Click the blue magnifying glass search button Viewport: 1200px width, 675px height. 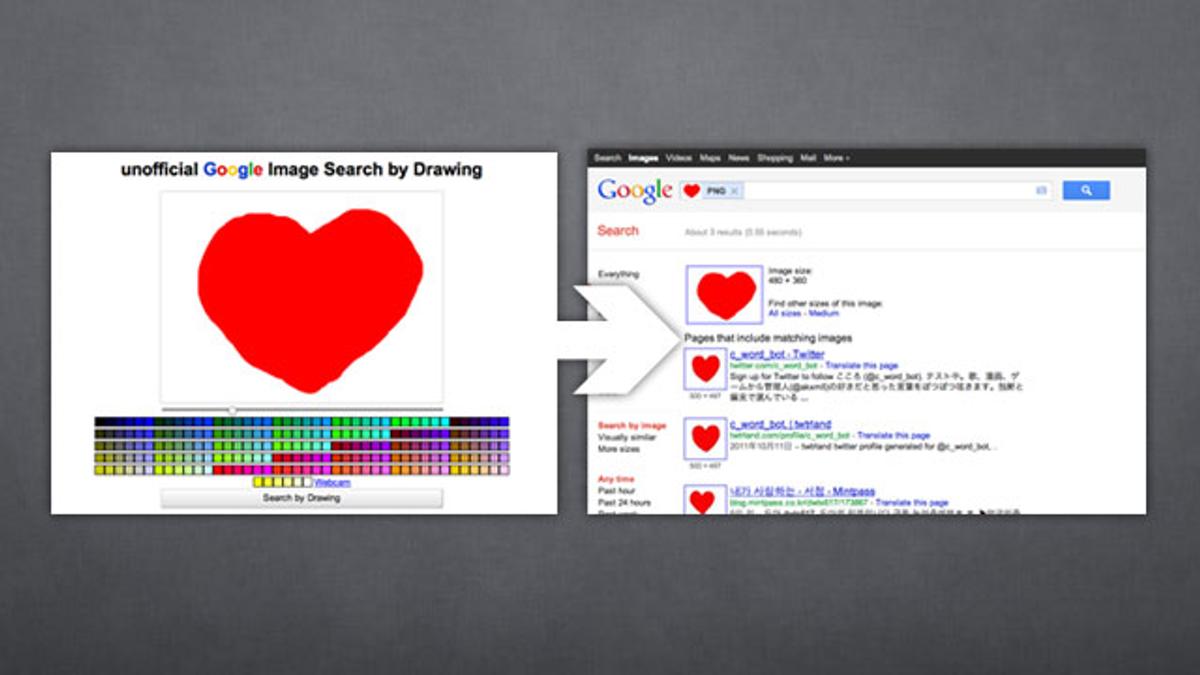point(1085,190)
